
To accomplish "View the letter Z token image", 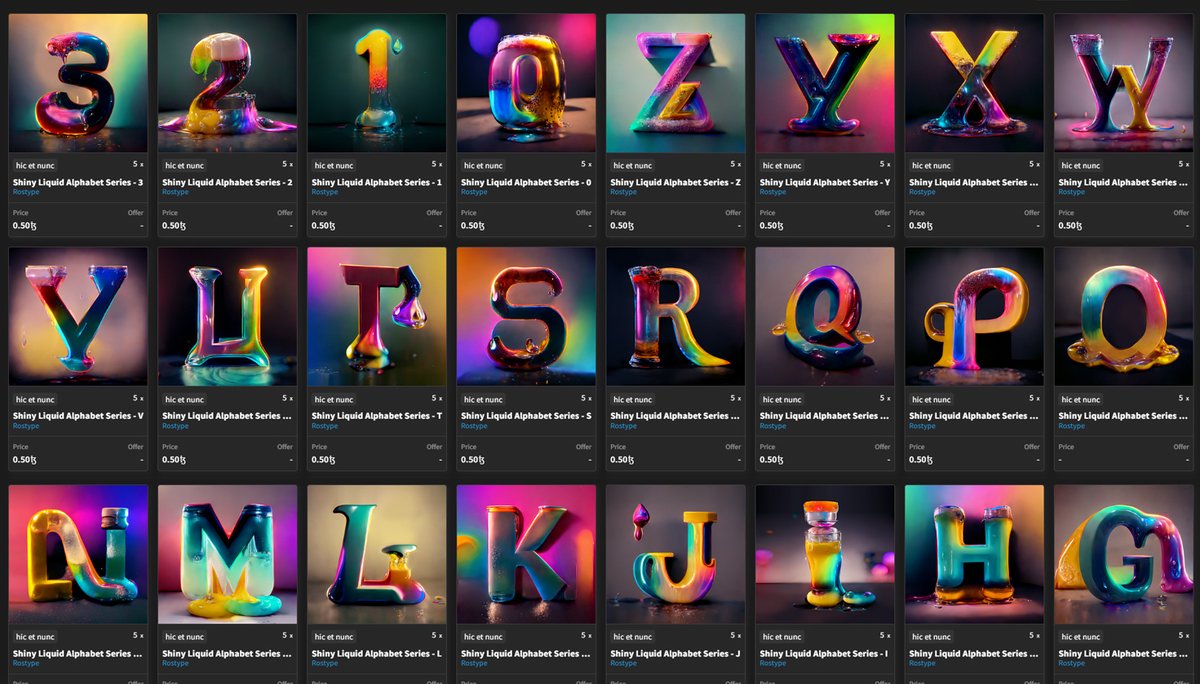I will pyautogui.click(x=674, y=80).
